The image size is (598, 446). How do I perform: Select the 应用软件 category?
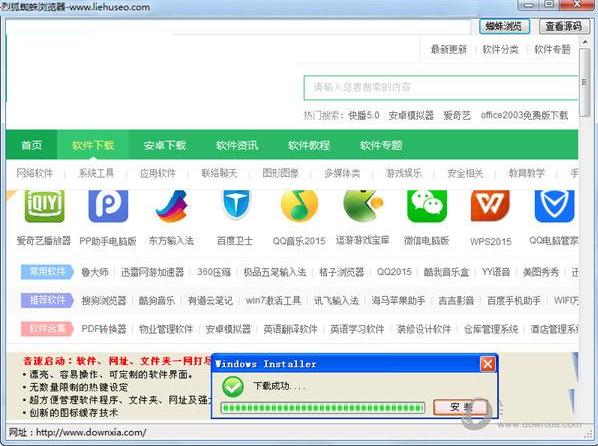158,173
